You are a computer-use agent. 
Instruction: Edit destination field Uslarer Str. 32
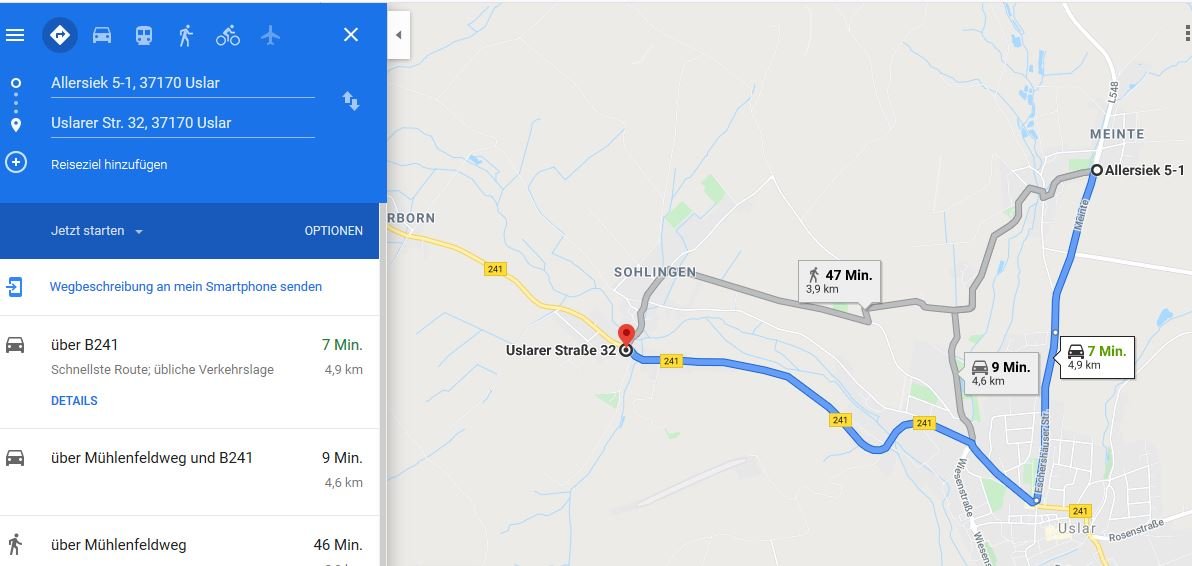pyautogui.click(x=182, y=123)
